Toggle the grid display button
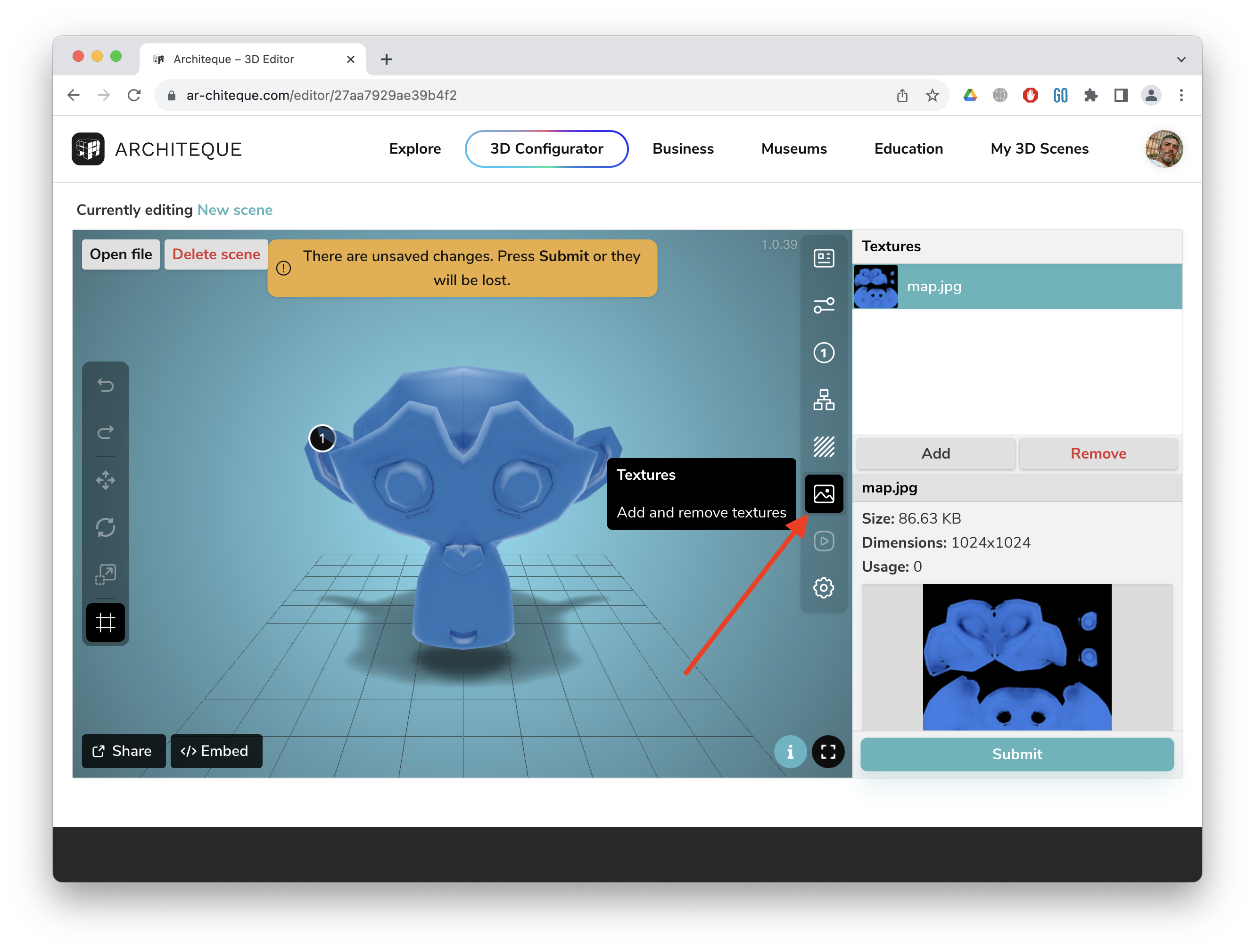The image size is (1255, 952). (106, 623)
